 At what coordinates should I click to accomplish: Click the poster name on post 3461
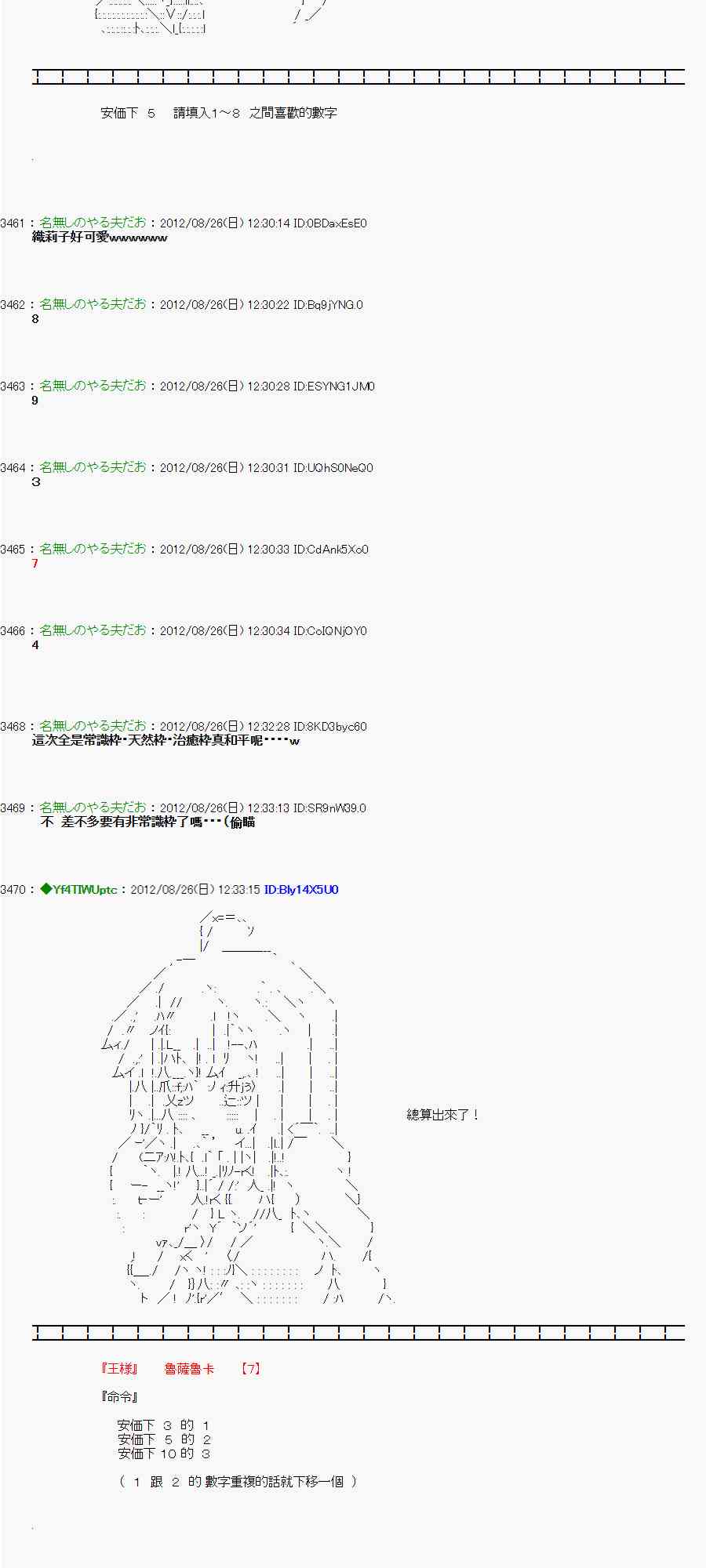pos(93,223)
